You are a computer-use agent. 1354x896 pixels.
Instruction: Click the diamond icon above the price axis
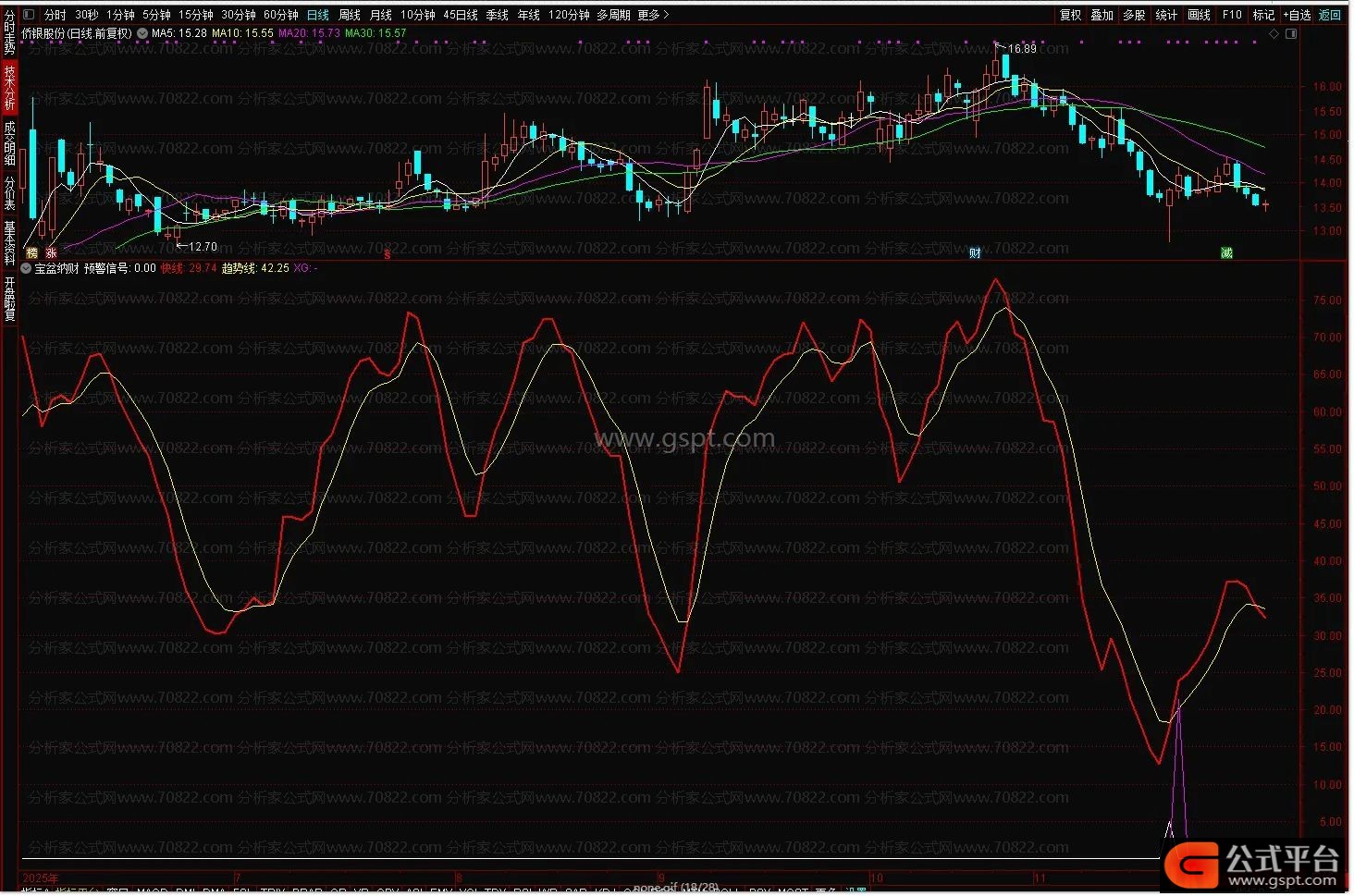pos(1274,33)
